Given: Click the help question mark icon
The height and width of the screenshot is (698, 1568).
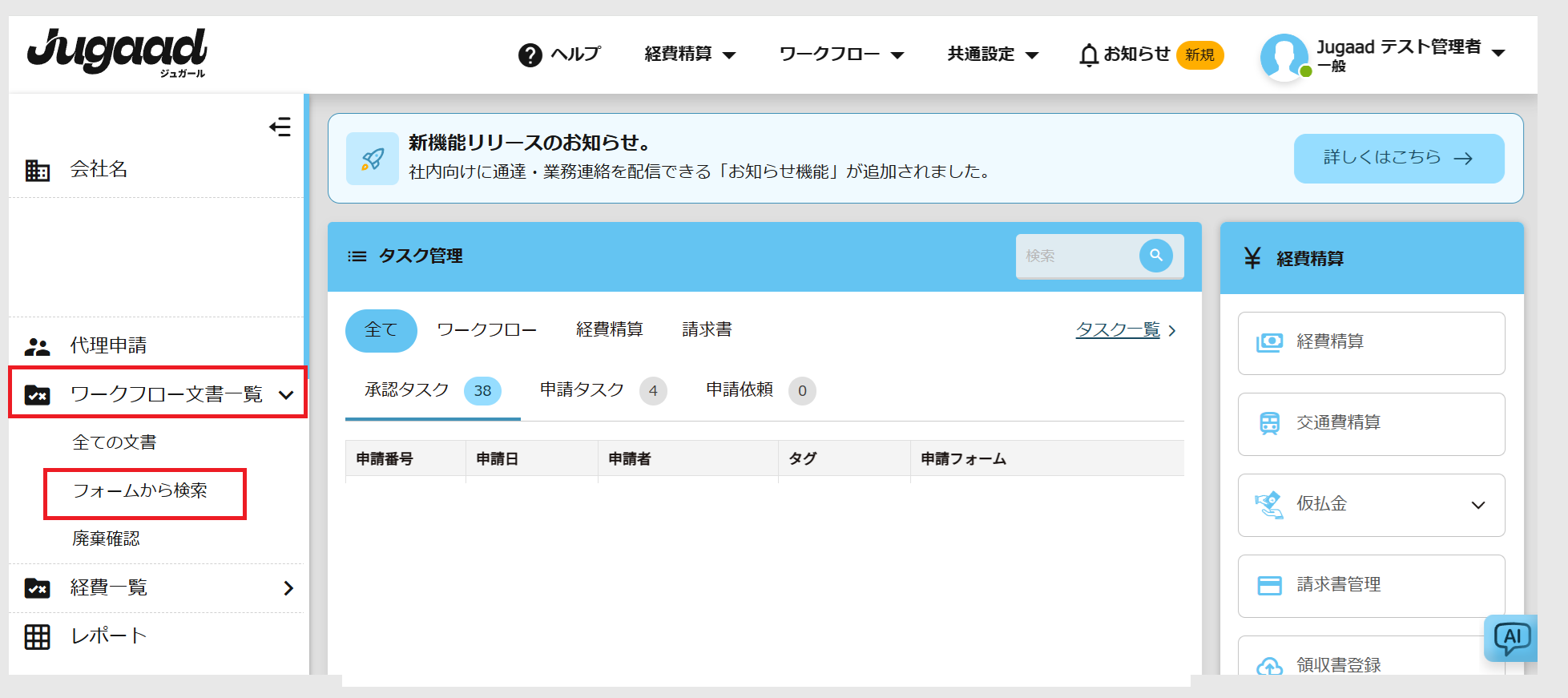Looking at the screenshot, I should pos(530,55).
